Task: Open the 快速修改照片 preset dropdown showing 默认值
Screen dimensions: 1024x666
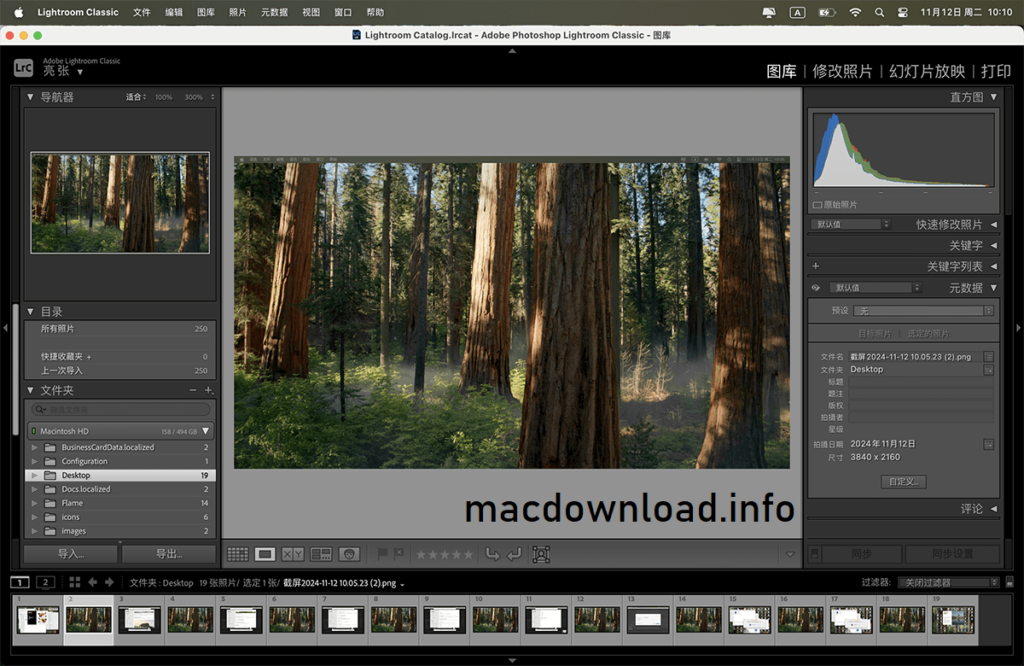Action: click(848, 224)
